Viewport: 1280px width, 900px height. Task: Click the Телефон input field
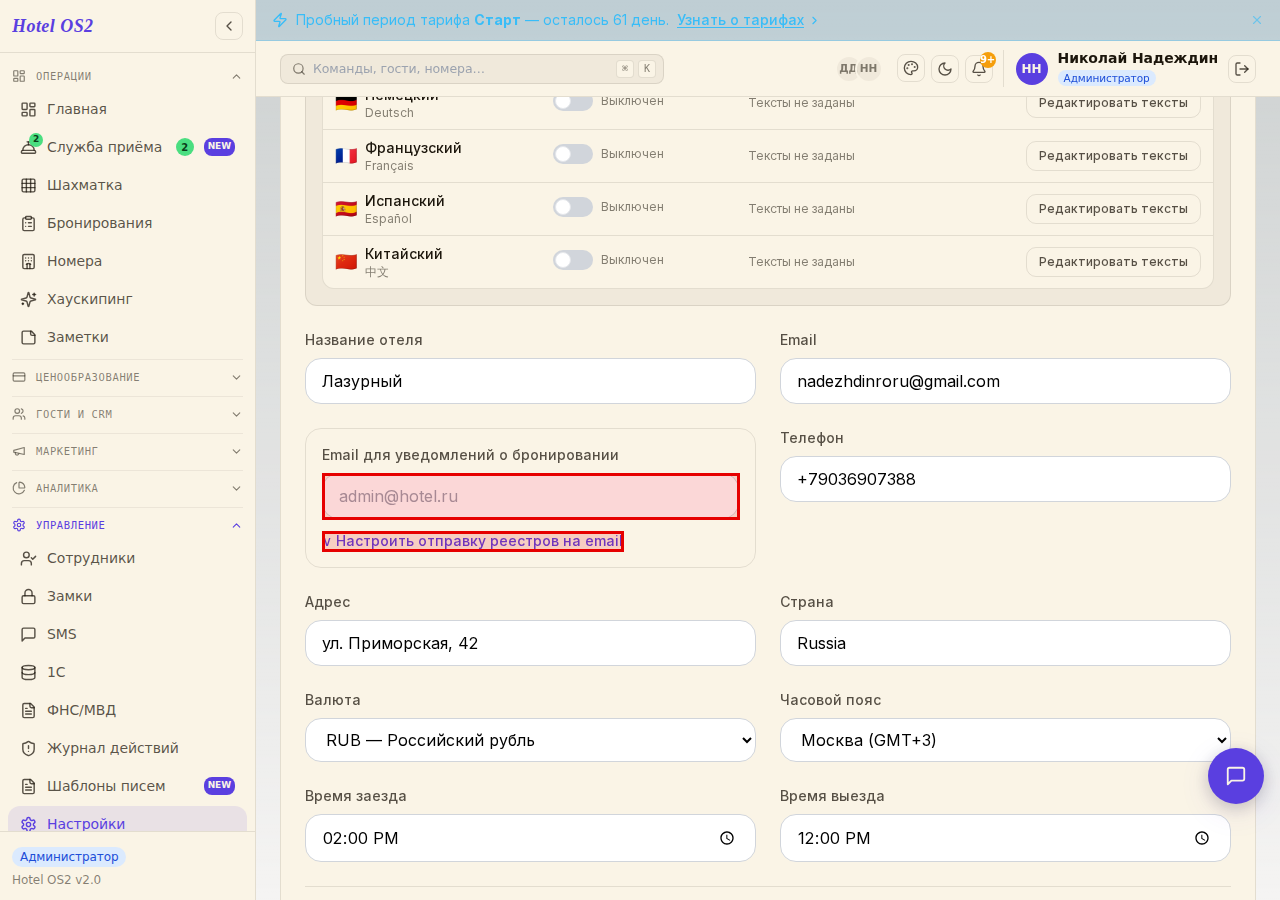tap(1005, 479)
